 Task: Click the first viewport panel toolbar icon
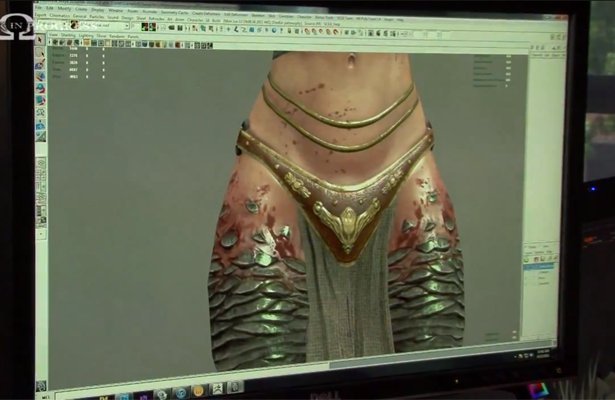(50, 43)
